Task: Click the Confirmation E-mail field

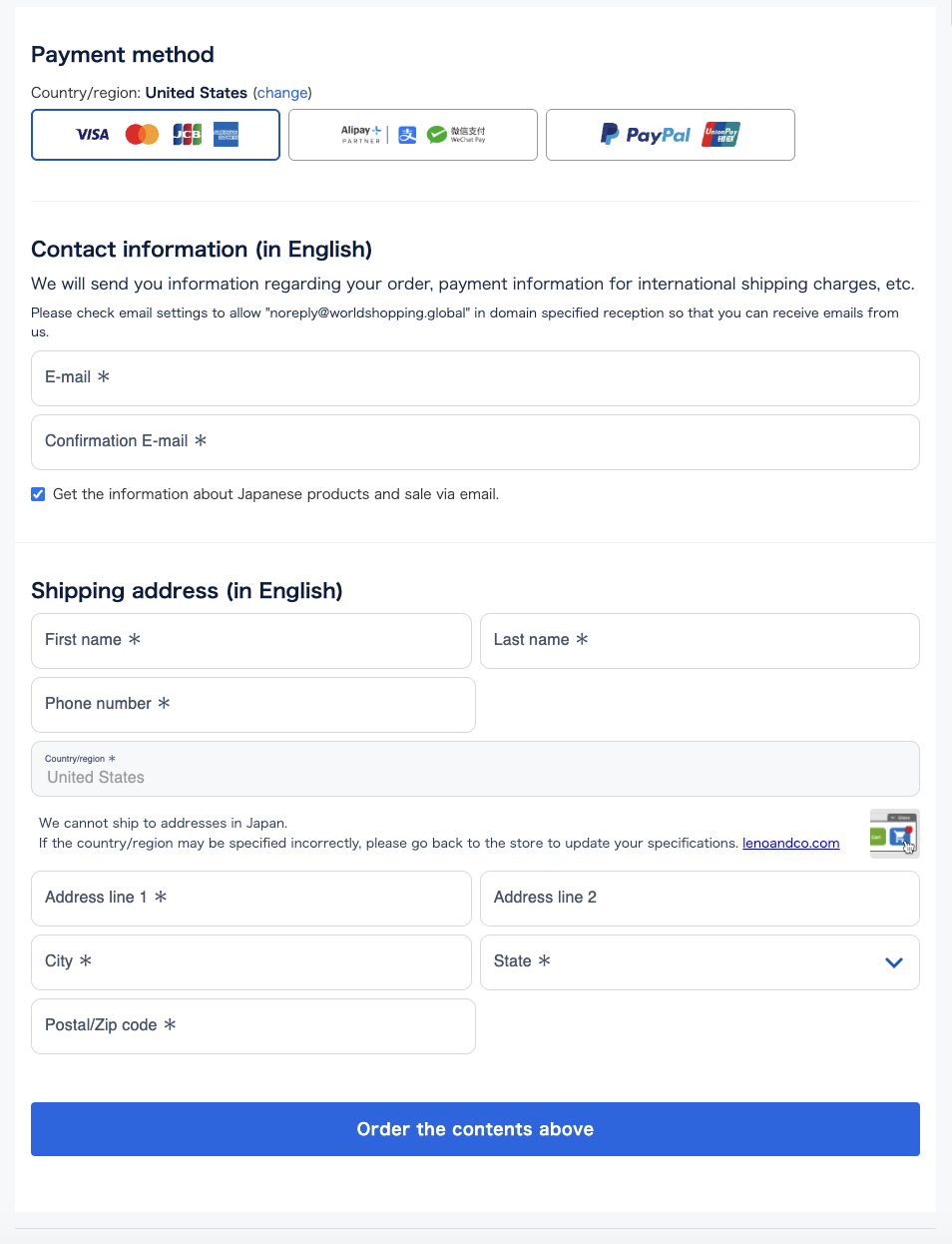Action: click(475, 442)
